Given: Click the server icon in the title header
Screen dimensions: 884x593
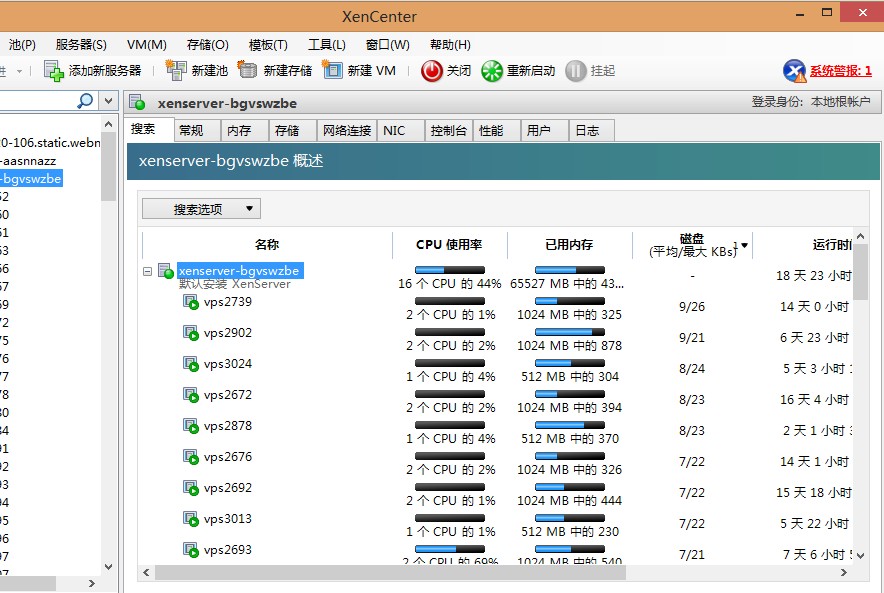Looking at the screenshot, I should pos(137,103).
